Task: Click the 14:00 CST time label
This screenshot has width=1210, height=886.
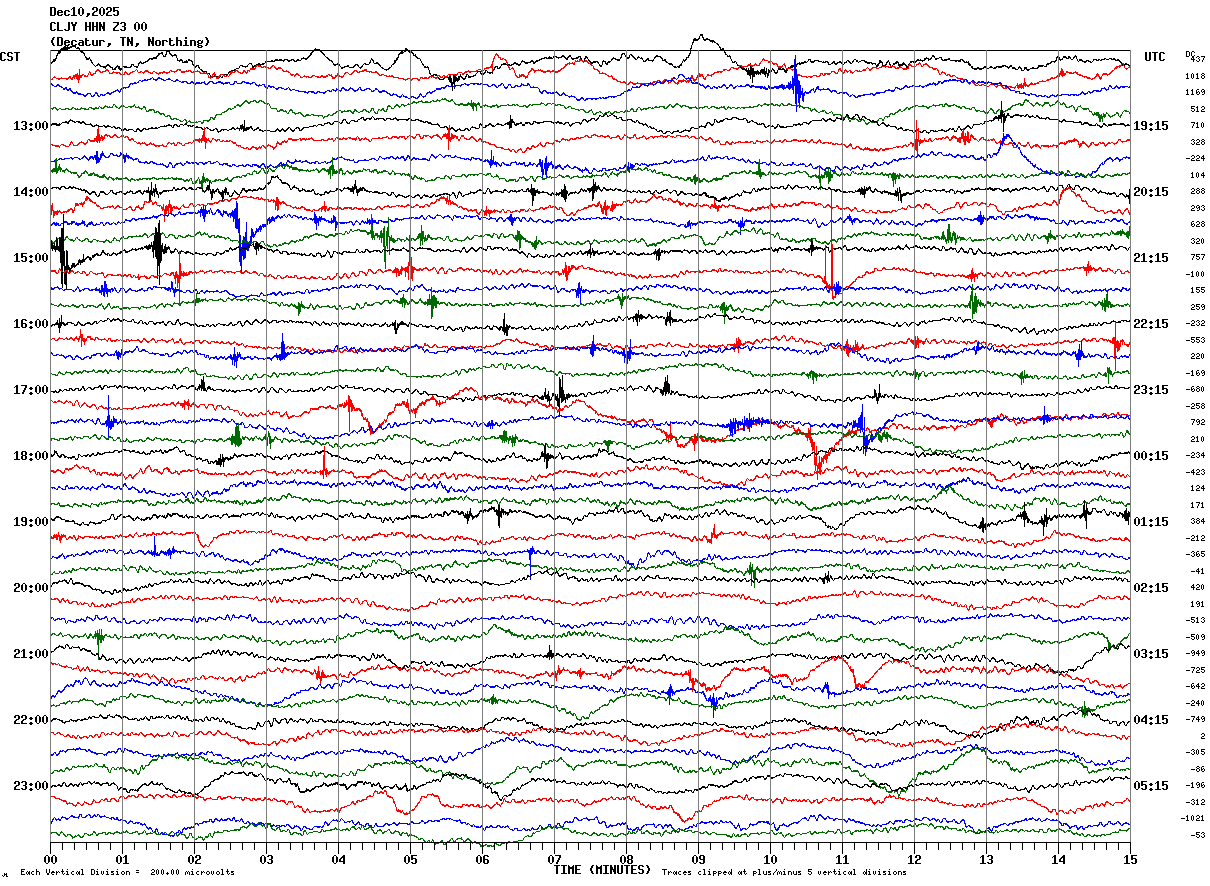Action: [31, 192]
